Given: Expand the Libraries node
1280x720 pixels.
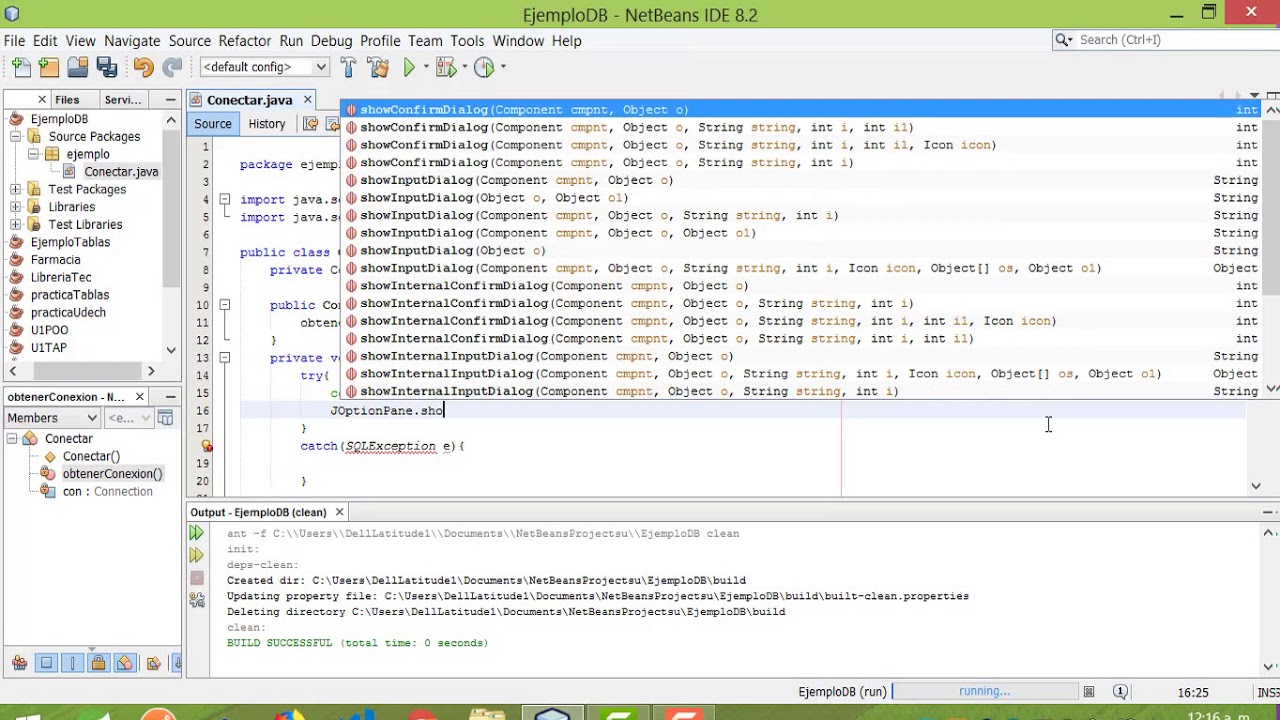Looking at the screenshot, I should (x=15, y=207).
